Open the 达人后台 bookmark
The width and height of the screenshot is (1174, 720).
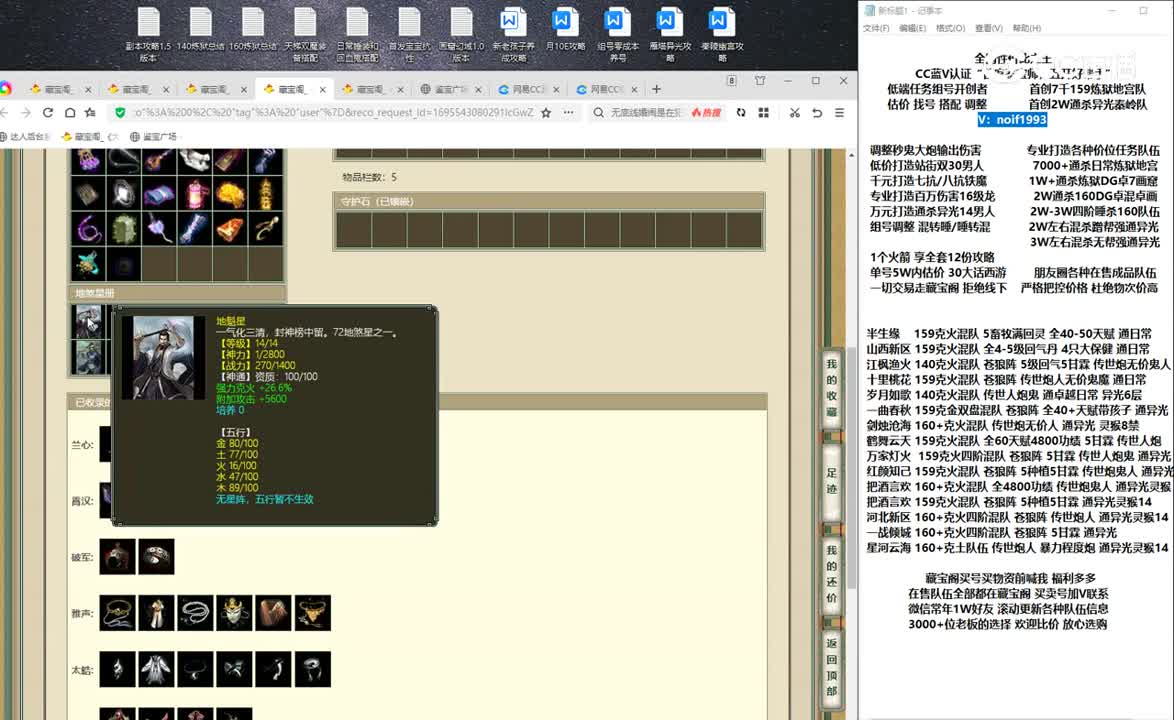[25, 137]
